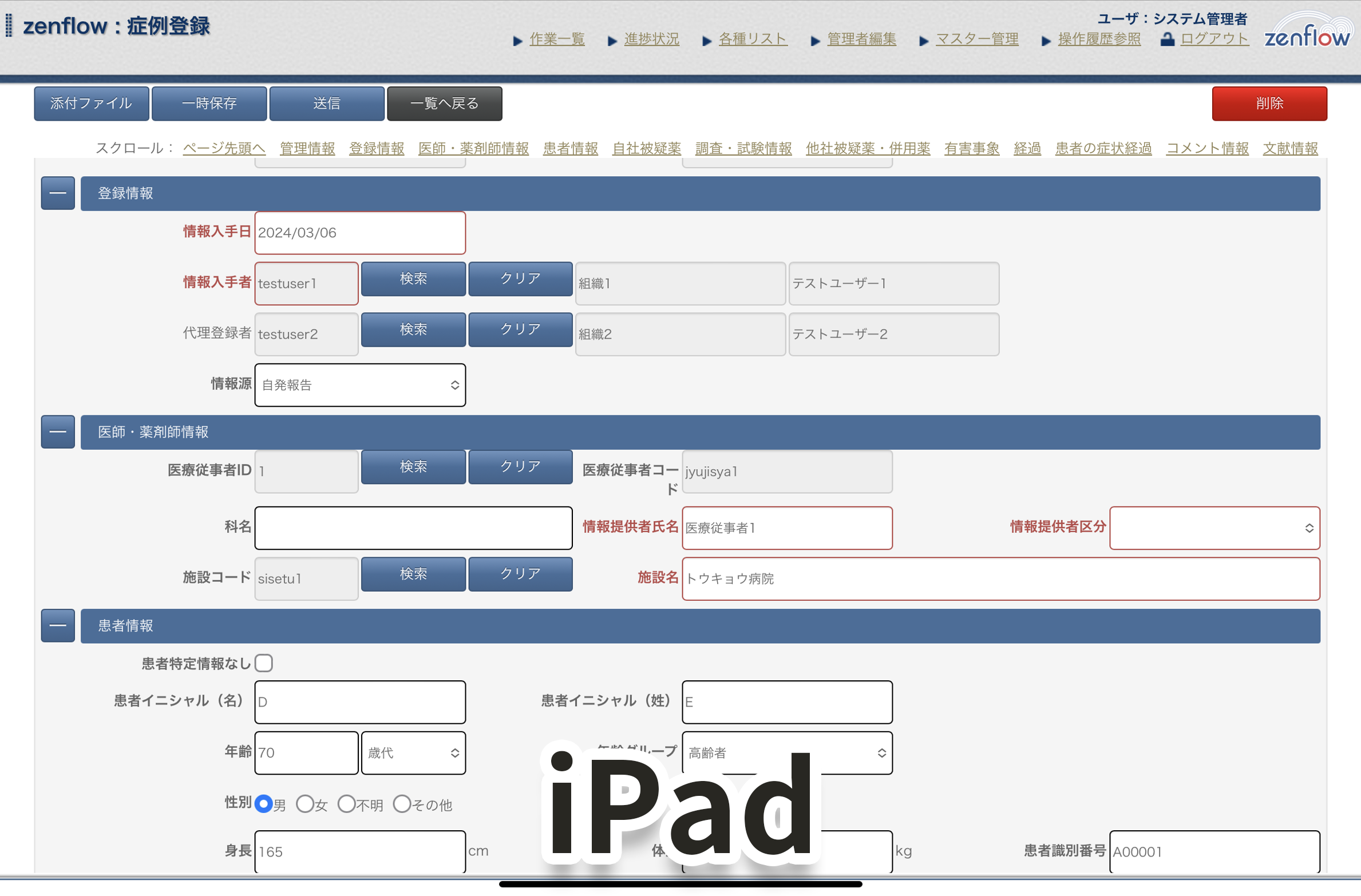Click the 科名 input field
The image size is (1361, 896).
point(413,528)
